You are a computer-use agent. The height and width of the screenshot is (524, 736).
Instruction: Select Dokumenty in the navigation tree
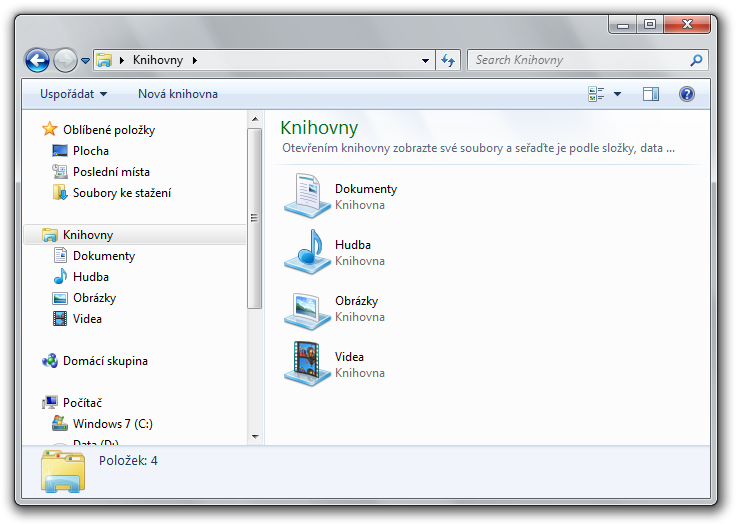pos(104,256)
